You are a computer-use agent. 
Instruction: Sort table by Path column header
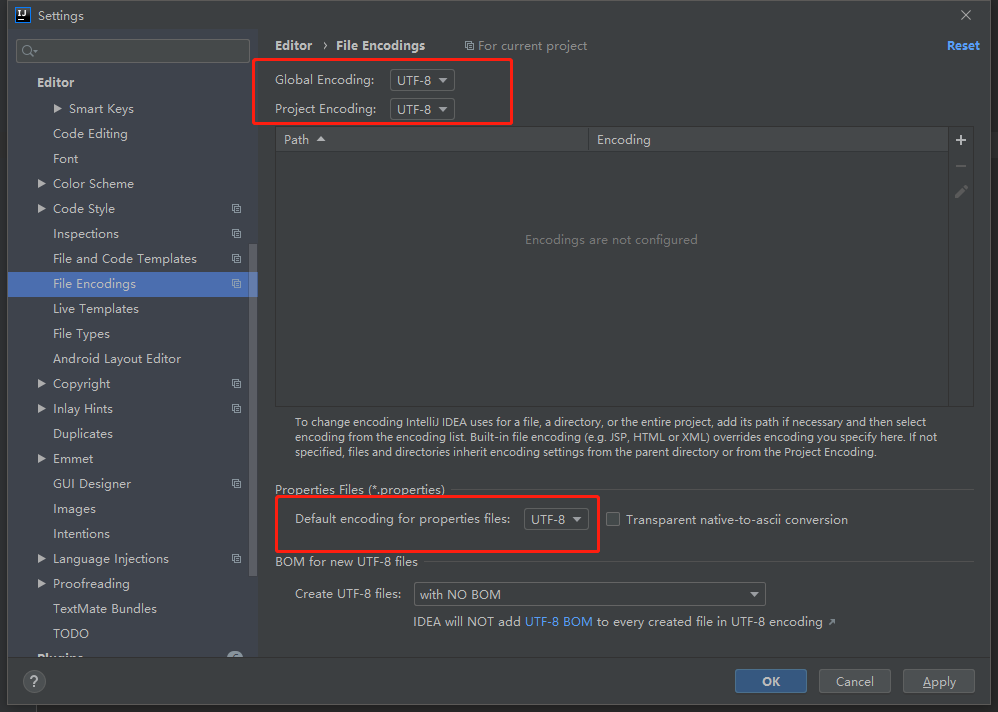tap(432, 139)
